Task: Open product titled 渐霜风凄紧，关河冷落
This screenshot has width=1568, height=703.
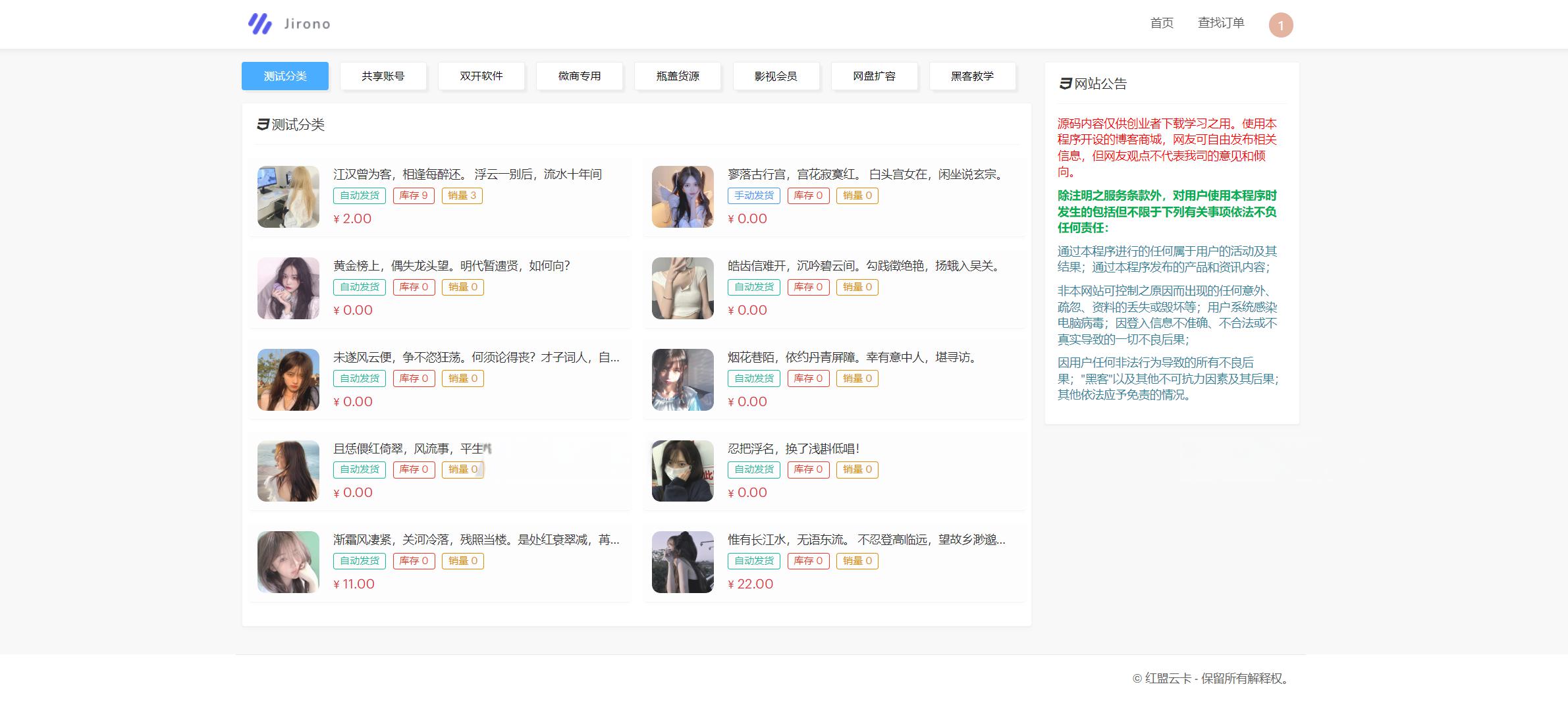Action: pyautogui.click(x=476, y=540)
